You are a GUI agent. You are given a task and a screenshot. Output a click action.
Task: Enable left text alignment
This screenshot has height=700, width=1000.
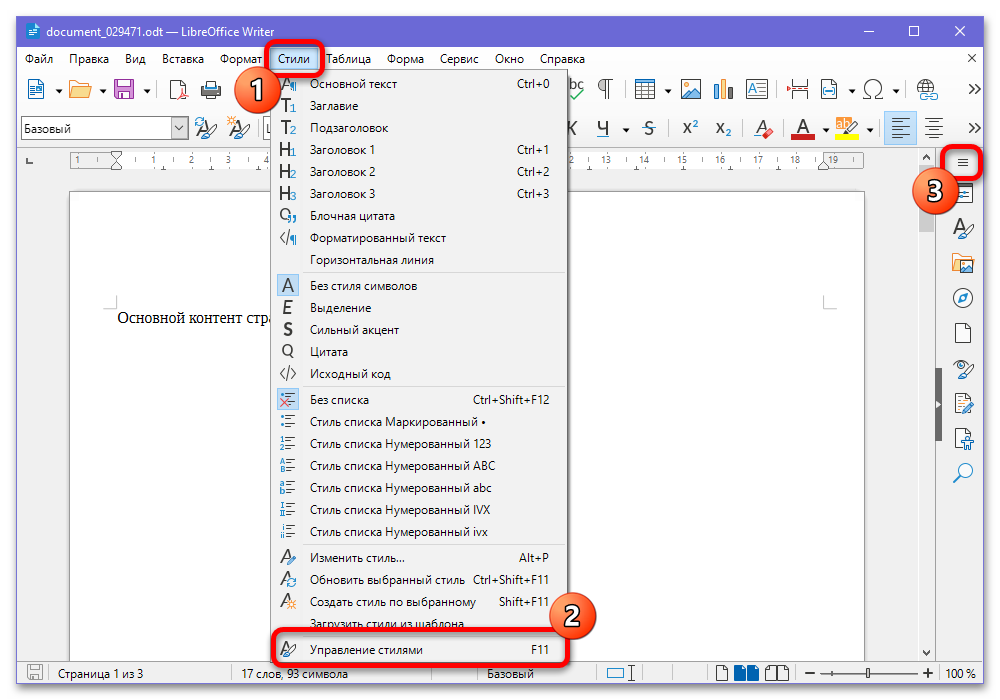(901, 128)
